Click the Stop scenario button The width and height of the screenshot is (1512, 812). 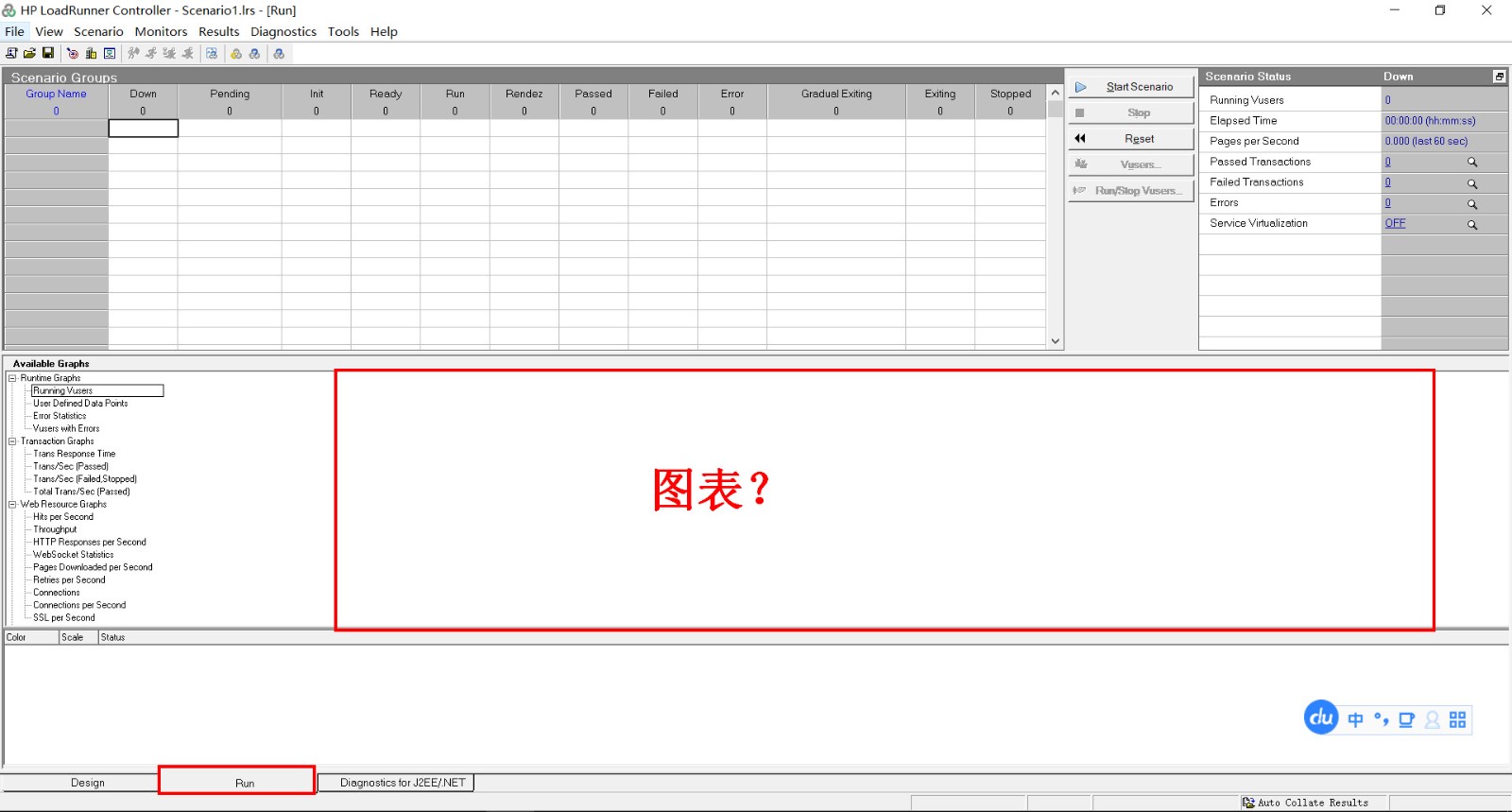(x=1131, y=112)
